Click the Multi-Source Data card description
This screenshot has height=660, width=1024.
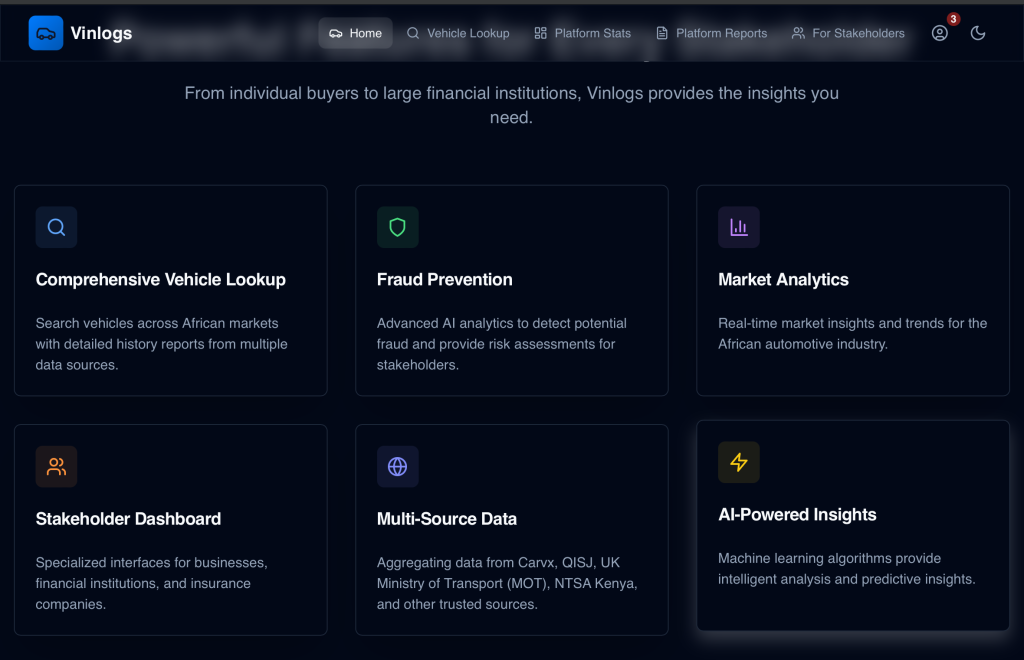point(506,583)
